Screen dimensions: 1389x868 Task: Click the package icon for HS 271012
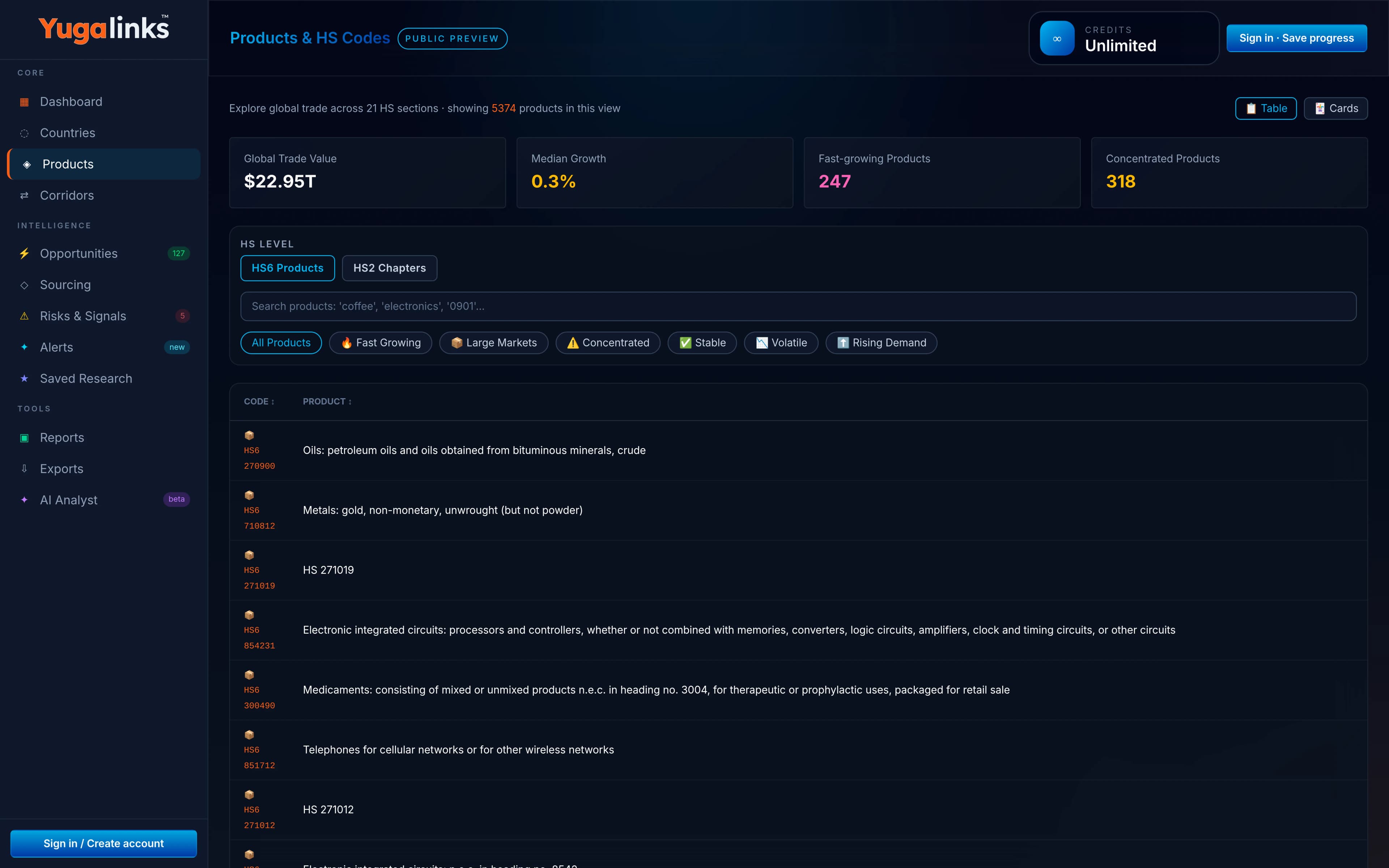249,795
